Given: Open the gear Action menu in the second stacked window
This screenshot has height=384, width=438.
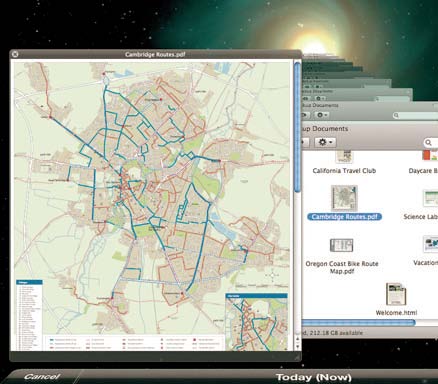Looking at the screenshot, I should coord(322,115).
